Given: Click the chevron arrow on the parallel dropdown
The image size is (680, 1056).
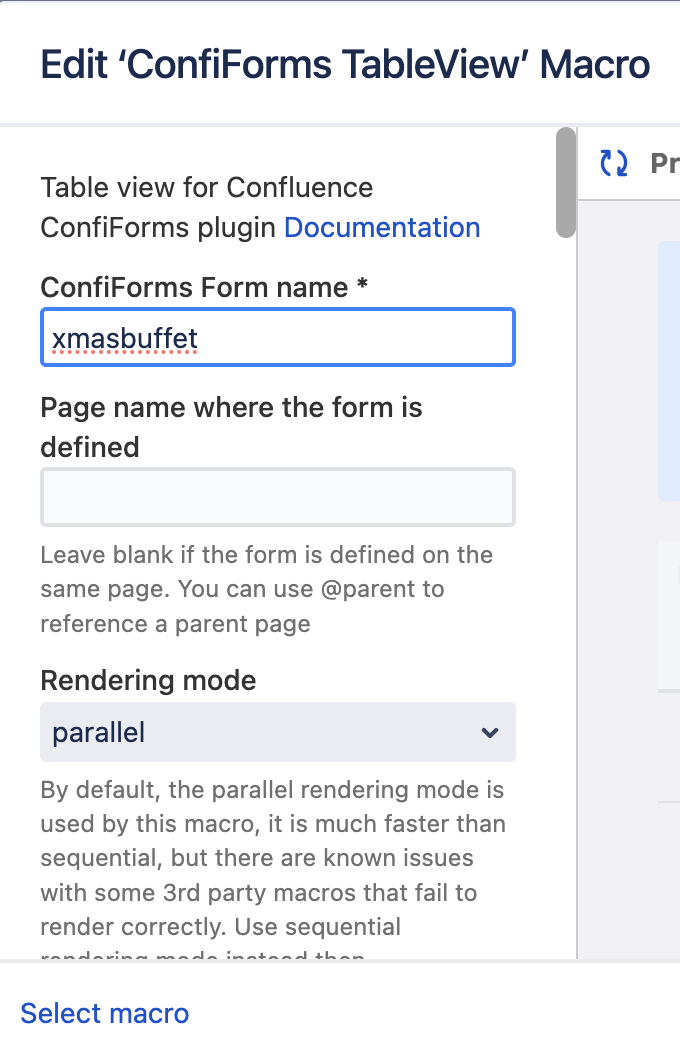Looking at the screenshot, I should (489, 733).
